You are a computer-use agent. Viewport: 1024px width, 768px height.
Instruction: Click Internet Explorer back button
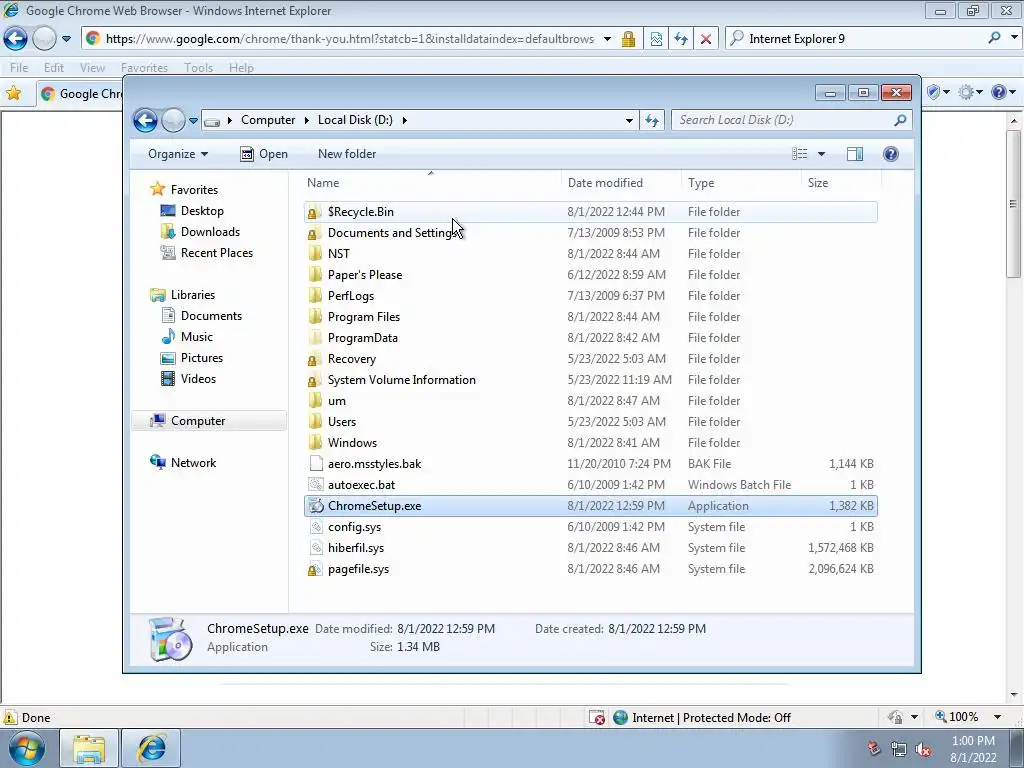coord(16,39)
